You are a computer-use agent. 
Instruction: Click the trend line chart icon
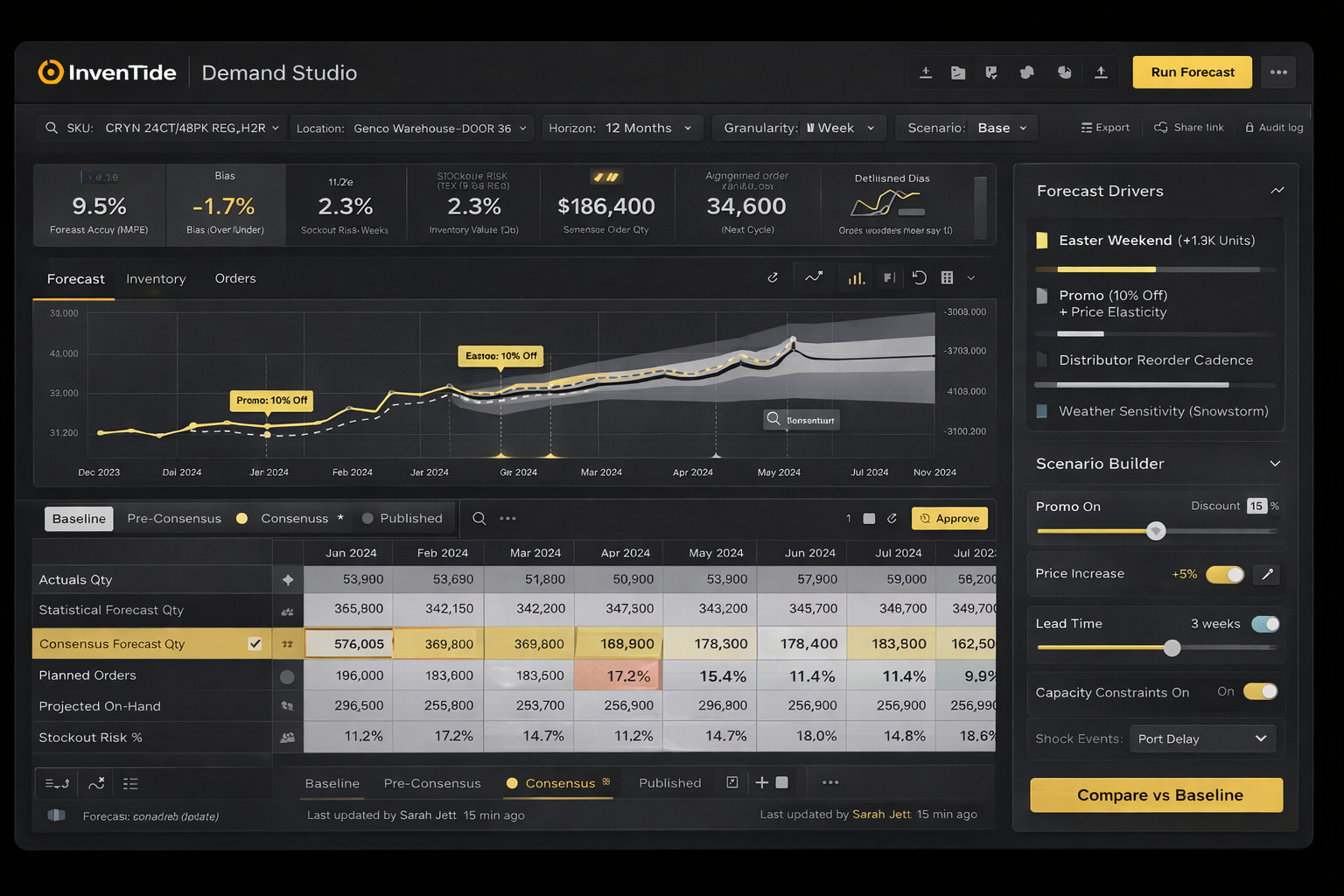coord(814,277)
